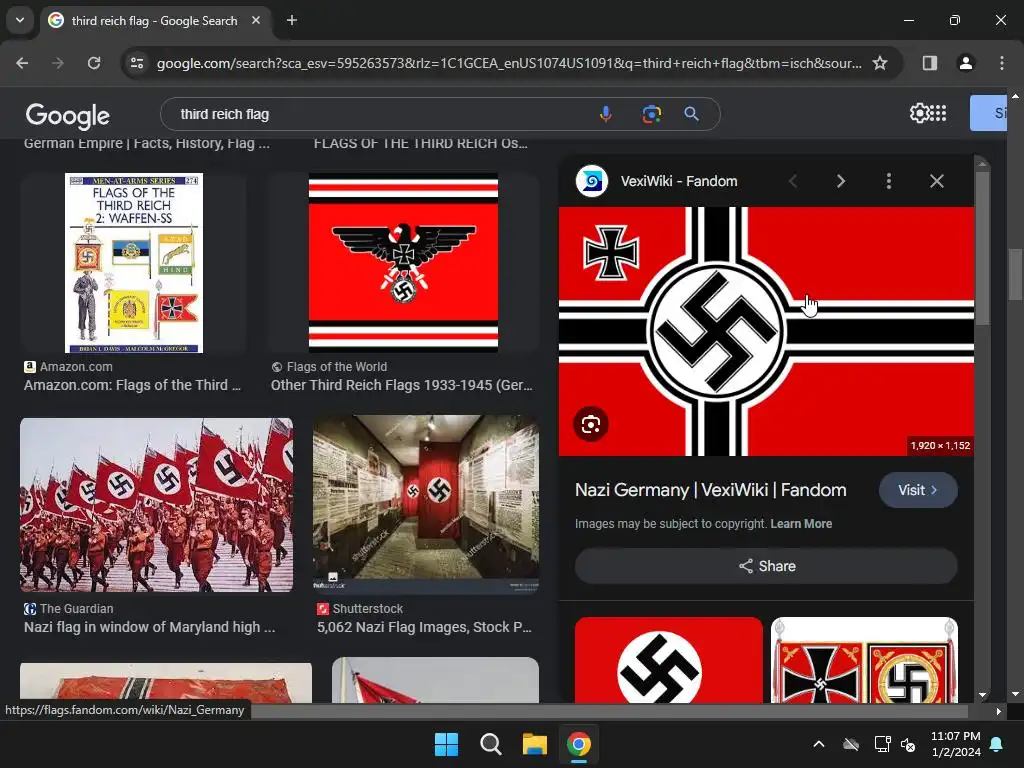
Task: Open the tab search dropdown arrow
Action: click(20, 20)
